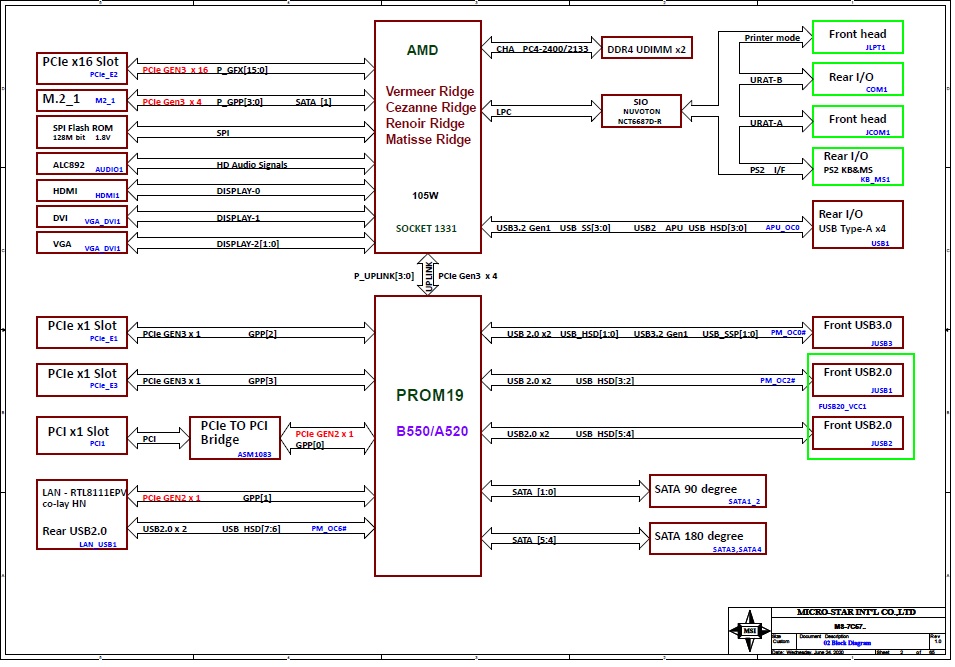The image size is (955, 667).
Task: Click the Rear I/O COM1 block
Action: (857, 81)
